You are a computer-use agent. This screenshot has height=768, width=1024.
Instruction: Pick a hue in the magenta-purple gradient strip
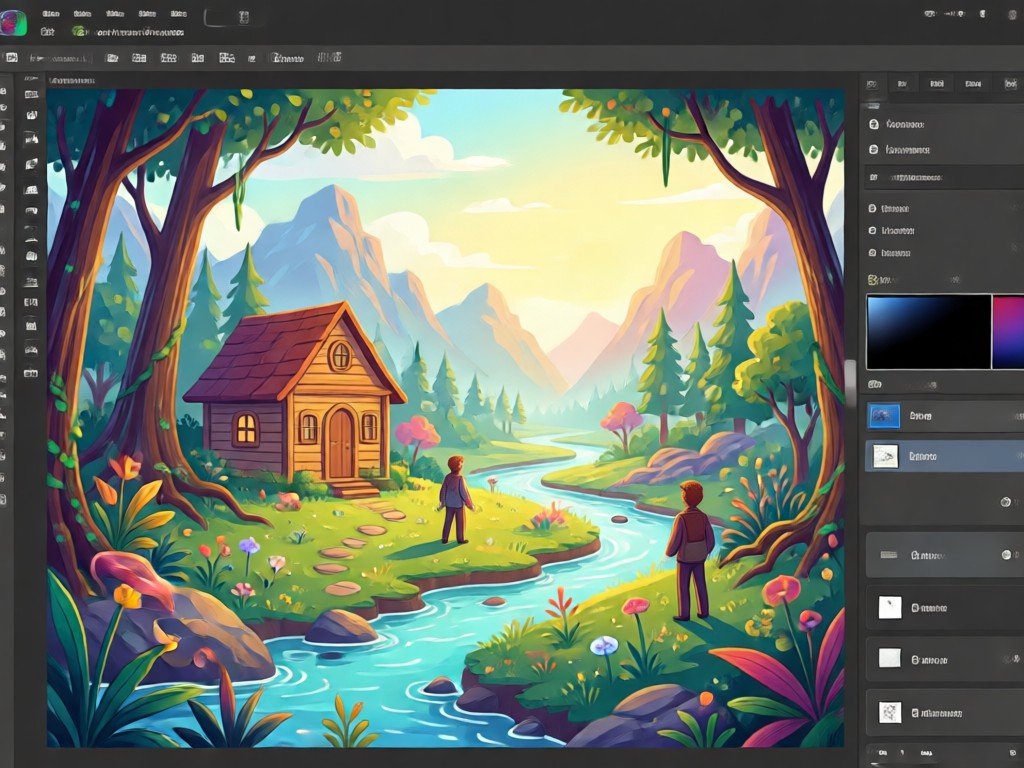[x=1008, y=332]
